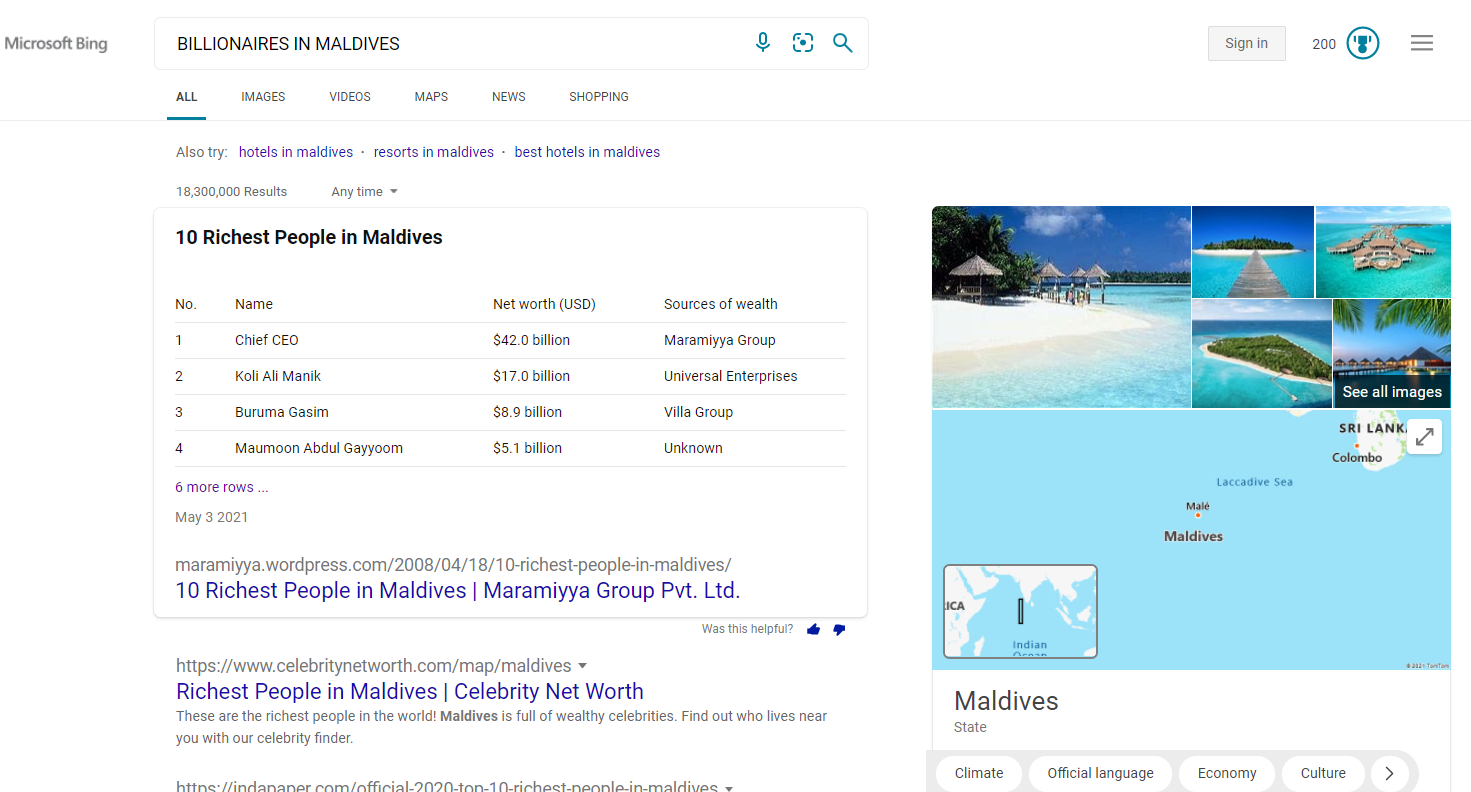Expand 6 more rows in table
Viewport: 1471px width, 792px height.
pos(222,487)
